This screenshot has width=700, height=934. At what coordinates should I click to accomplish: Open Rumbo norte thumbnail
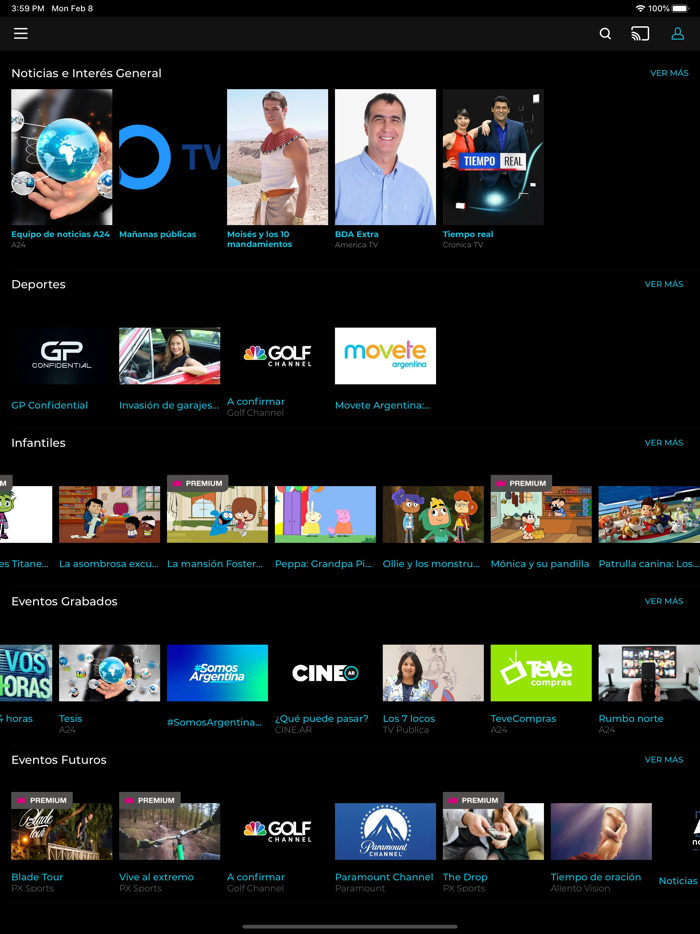pyautogui.click(x=649, y=673)
